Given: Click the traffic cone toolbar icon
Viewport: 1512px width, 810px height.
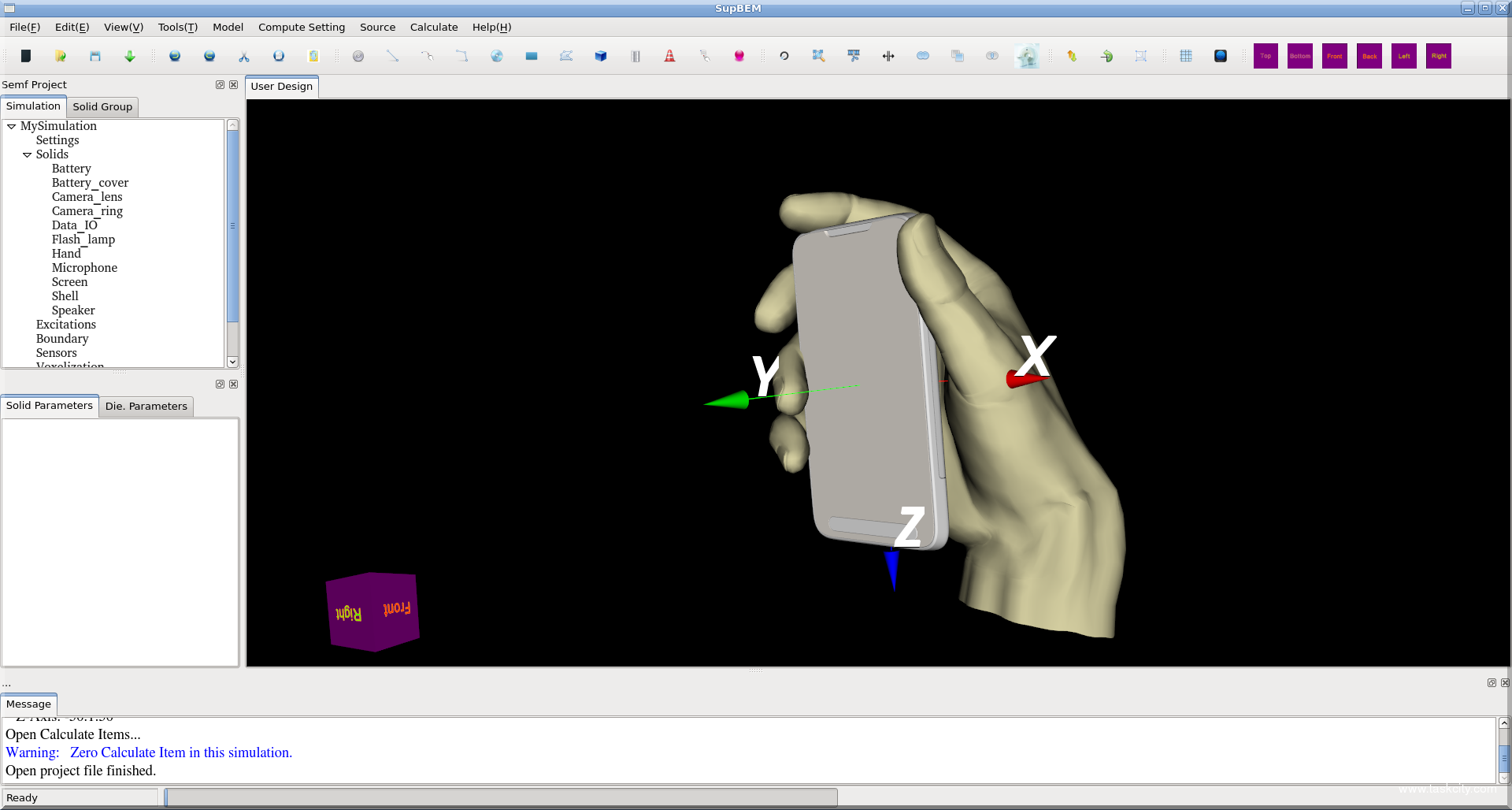Looking at the screenshot, I should (x=669, y=56).
